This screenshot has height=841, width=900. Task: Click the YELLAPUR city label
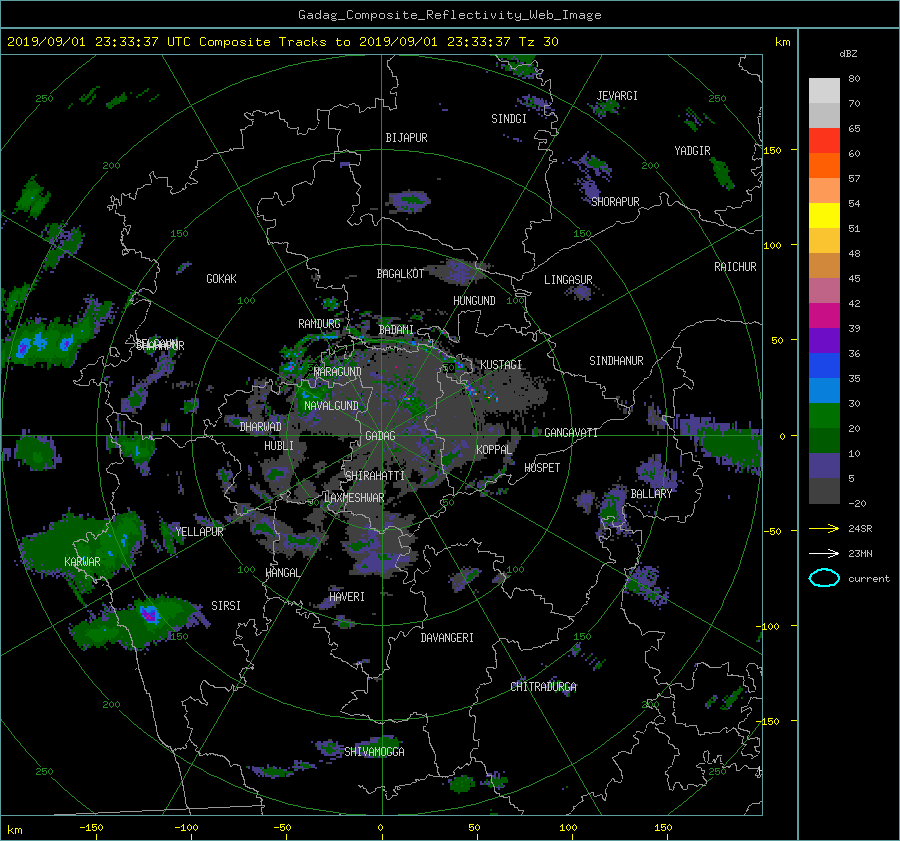coord(200,532)
